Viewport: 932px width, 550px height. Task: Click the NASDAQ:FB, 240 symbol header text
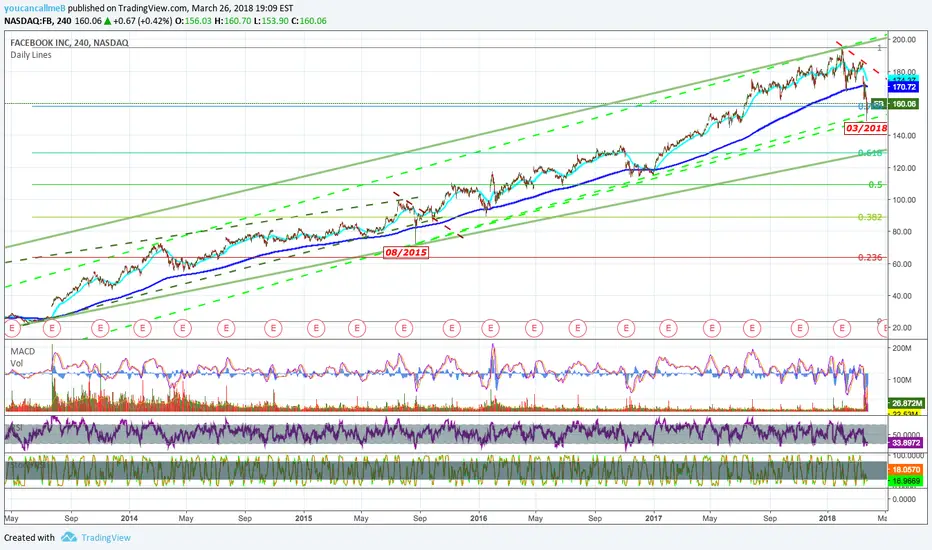(38, 21)
